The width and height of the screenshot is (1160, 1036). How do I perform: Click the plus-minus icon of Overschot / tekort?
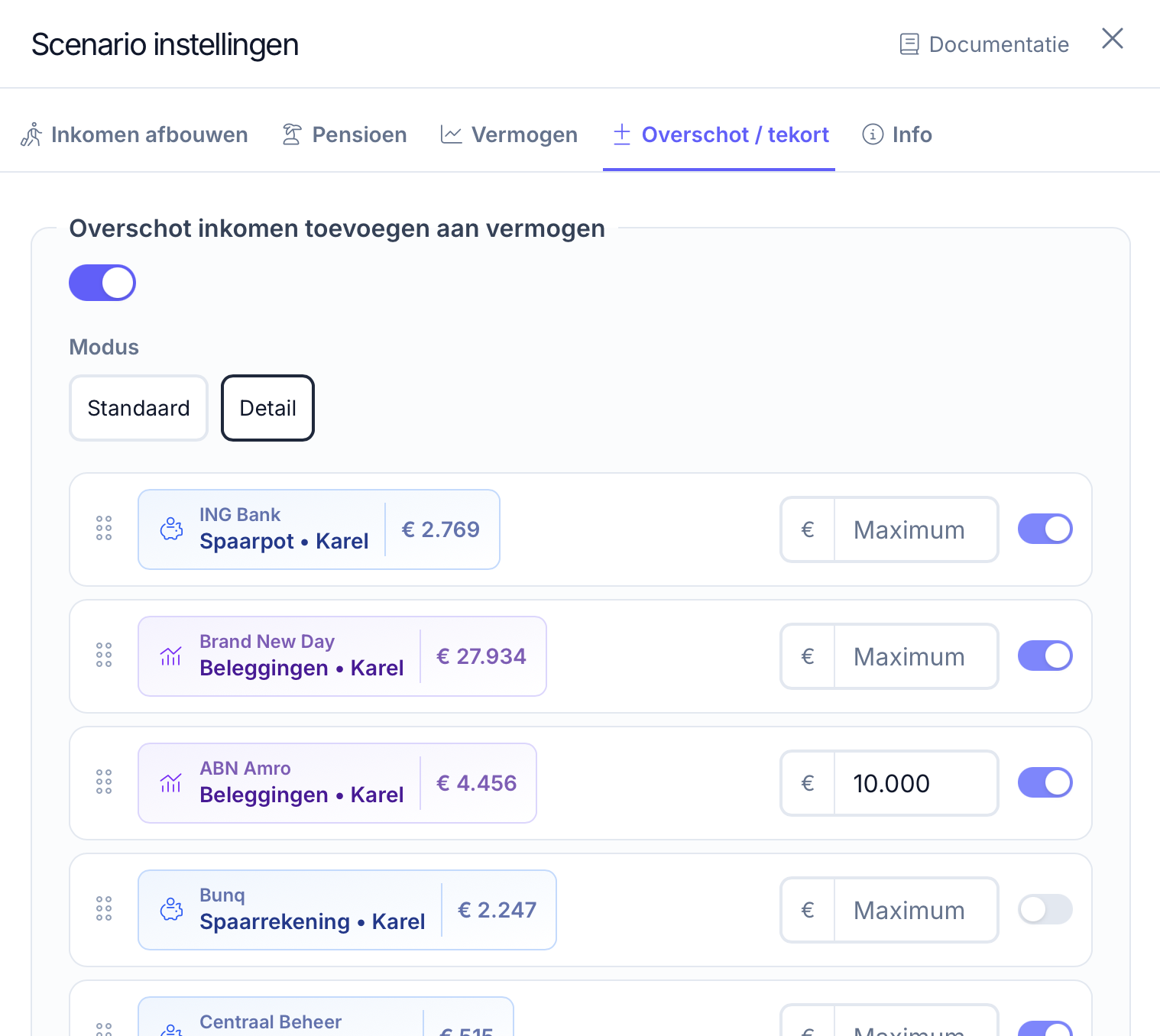pos(622,134)
